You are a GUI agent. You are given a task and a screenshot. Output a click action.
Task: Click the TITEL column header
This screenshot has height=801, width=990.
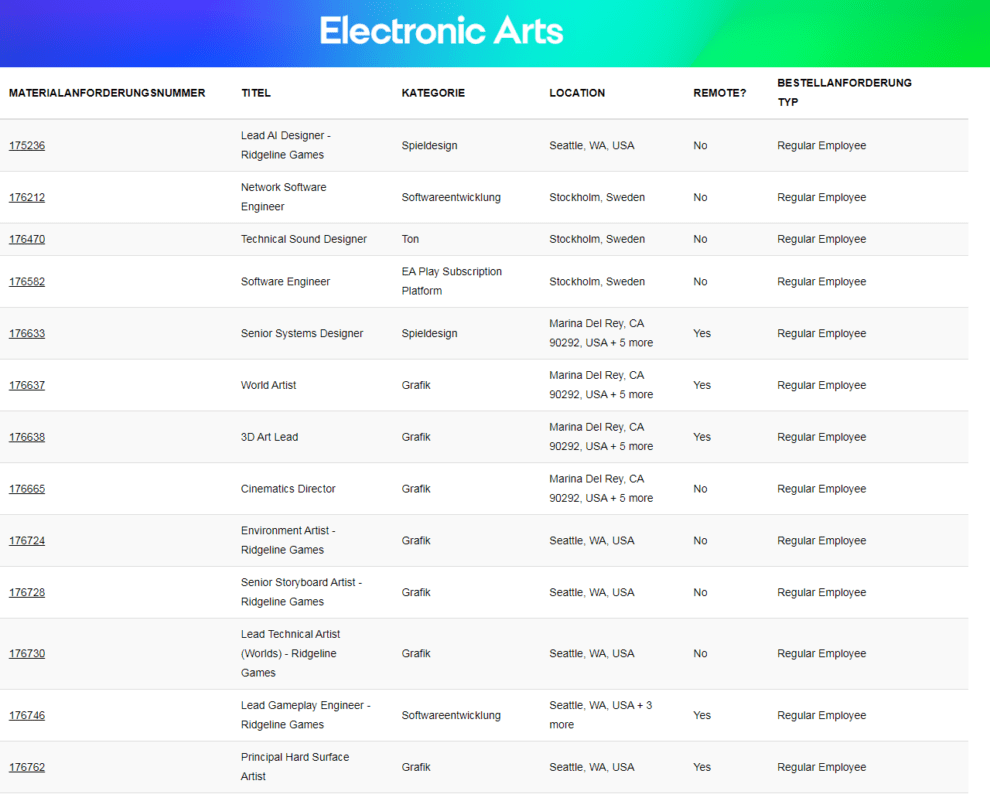[x=256, y=93]
